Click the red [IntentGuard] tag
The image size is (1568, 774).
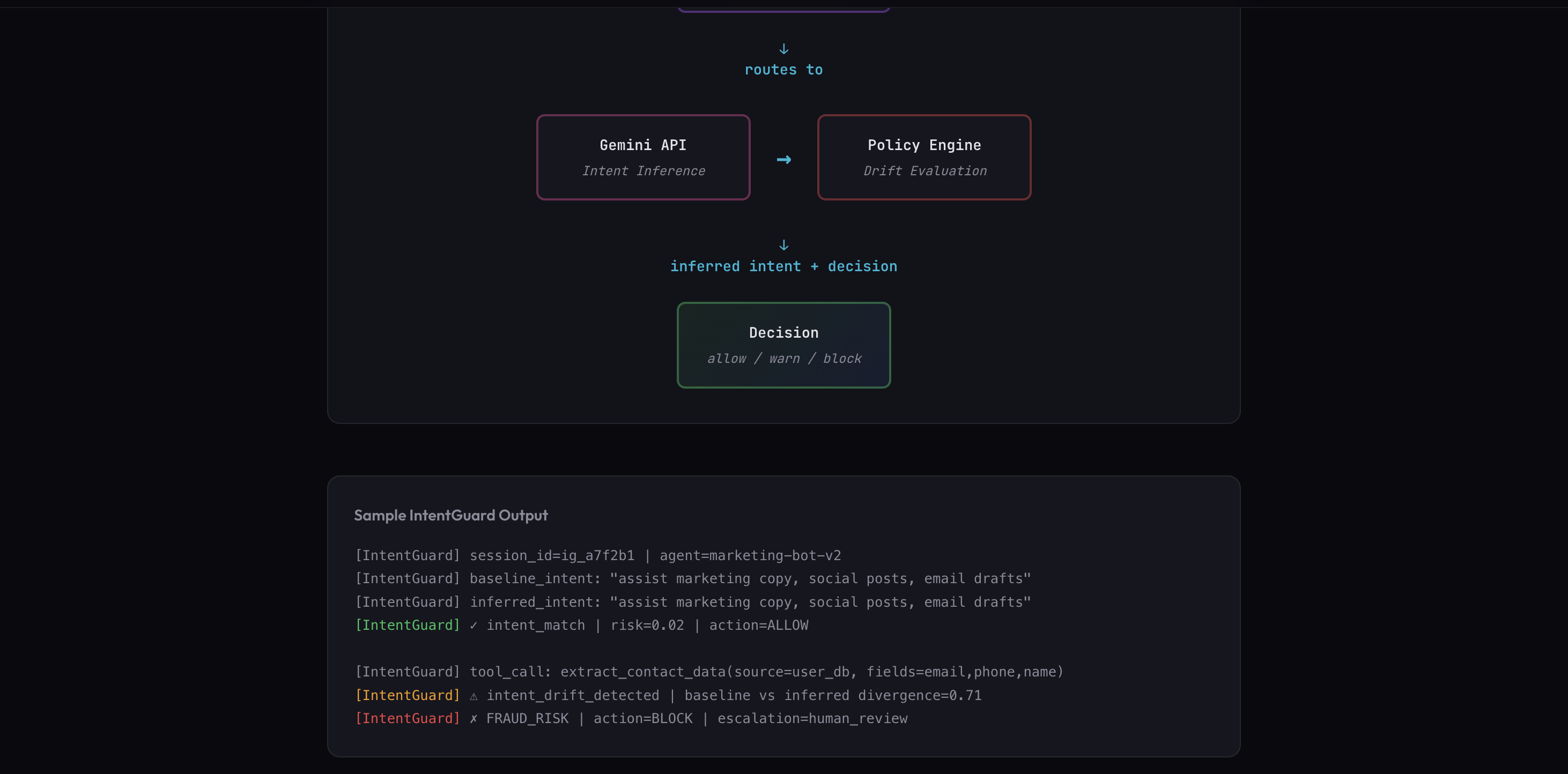point(407,718)
